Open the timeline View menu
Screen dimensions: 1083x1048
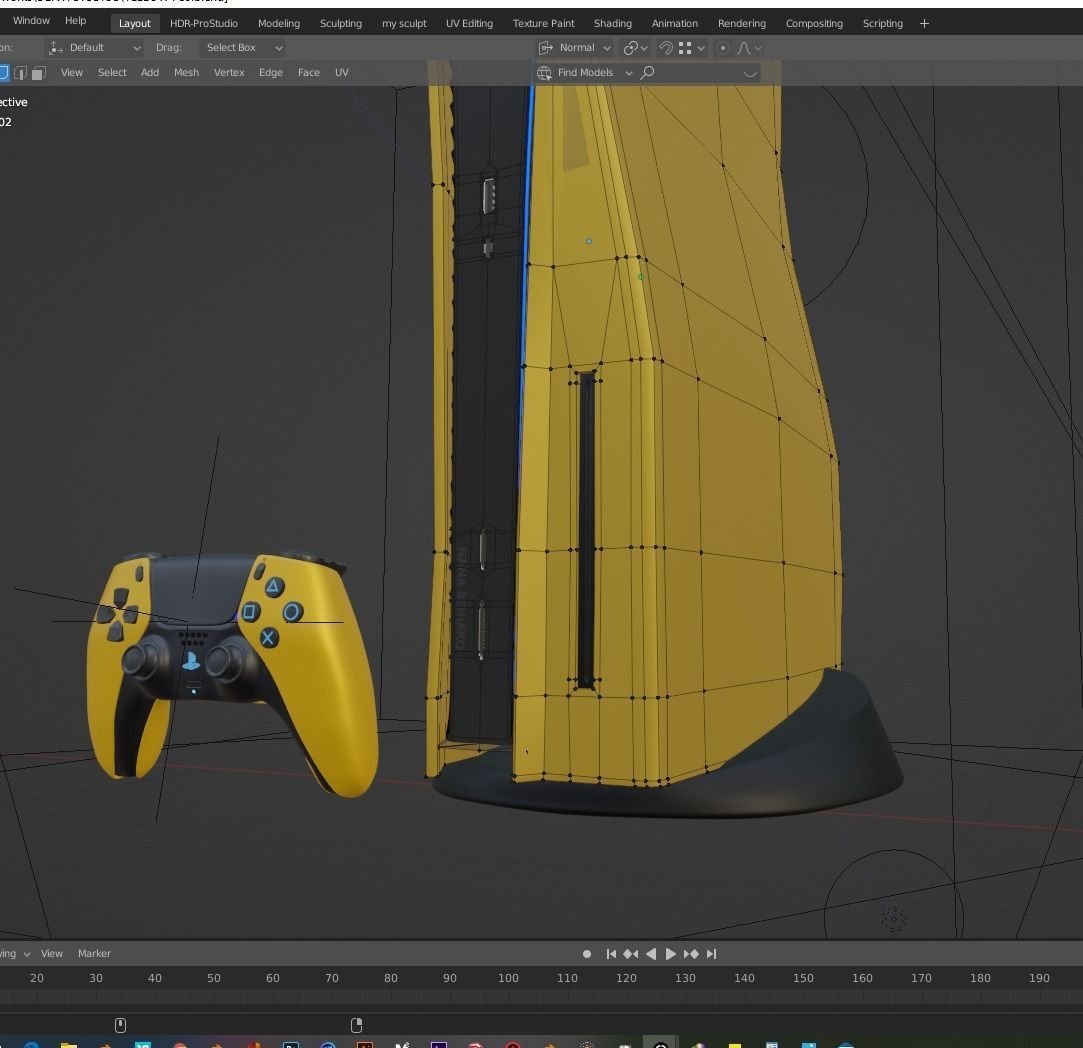tap(52, 953)
